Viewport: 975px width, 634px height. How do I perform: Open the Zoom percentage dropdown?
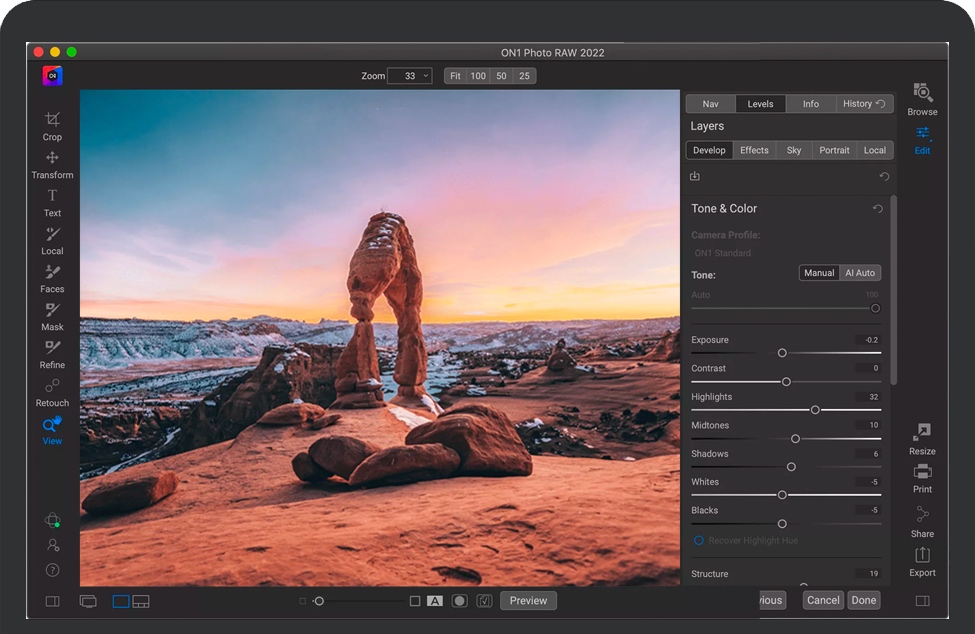click(410, 76)
